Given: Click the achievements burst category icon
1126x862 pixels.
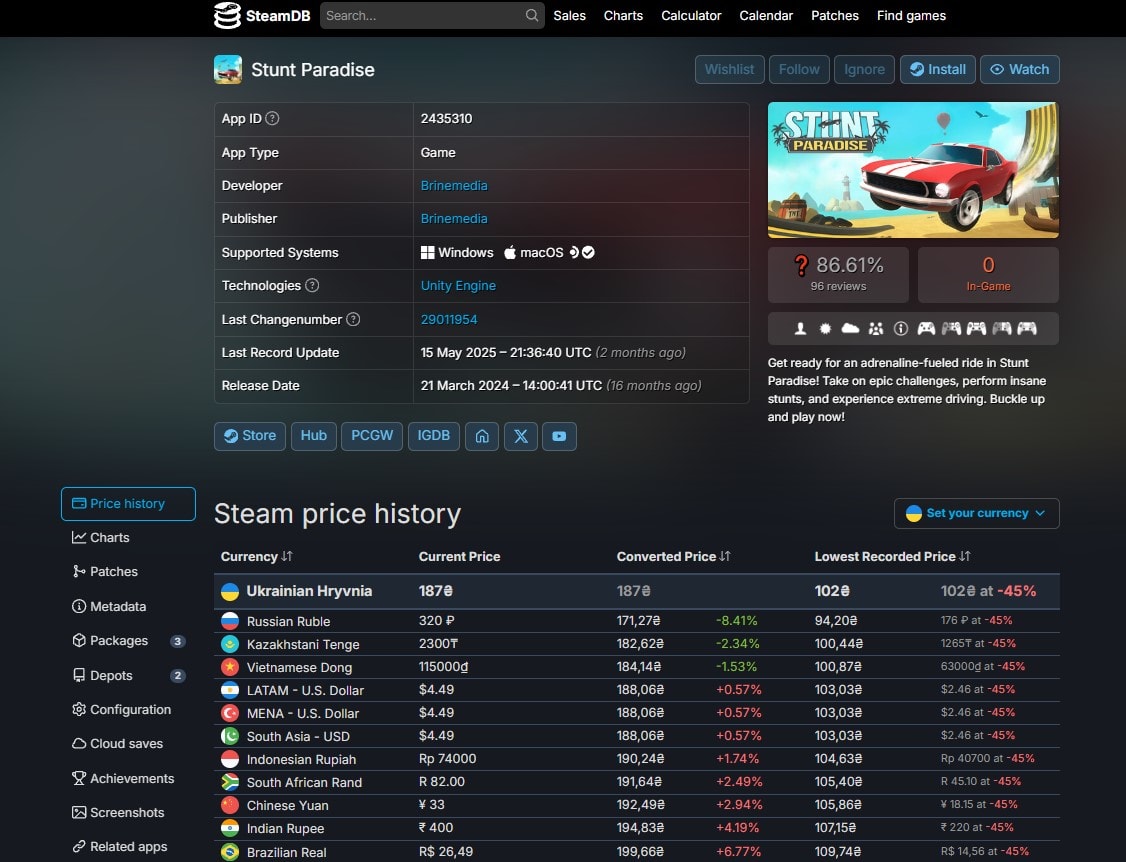Looking at the screenshot, I should 825,328.
